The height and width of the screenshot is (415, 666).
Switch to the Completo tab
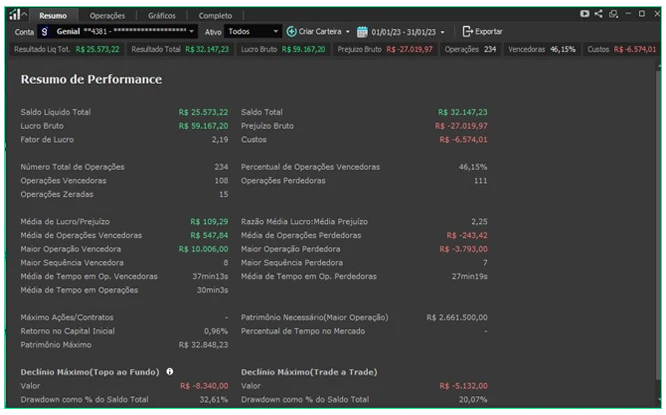[x=215, y=16]
